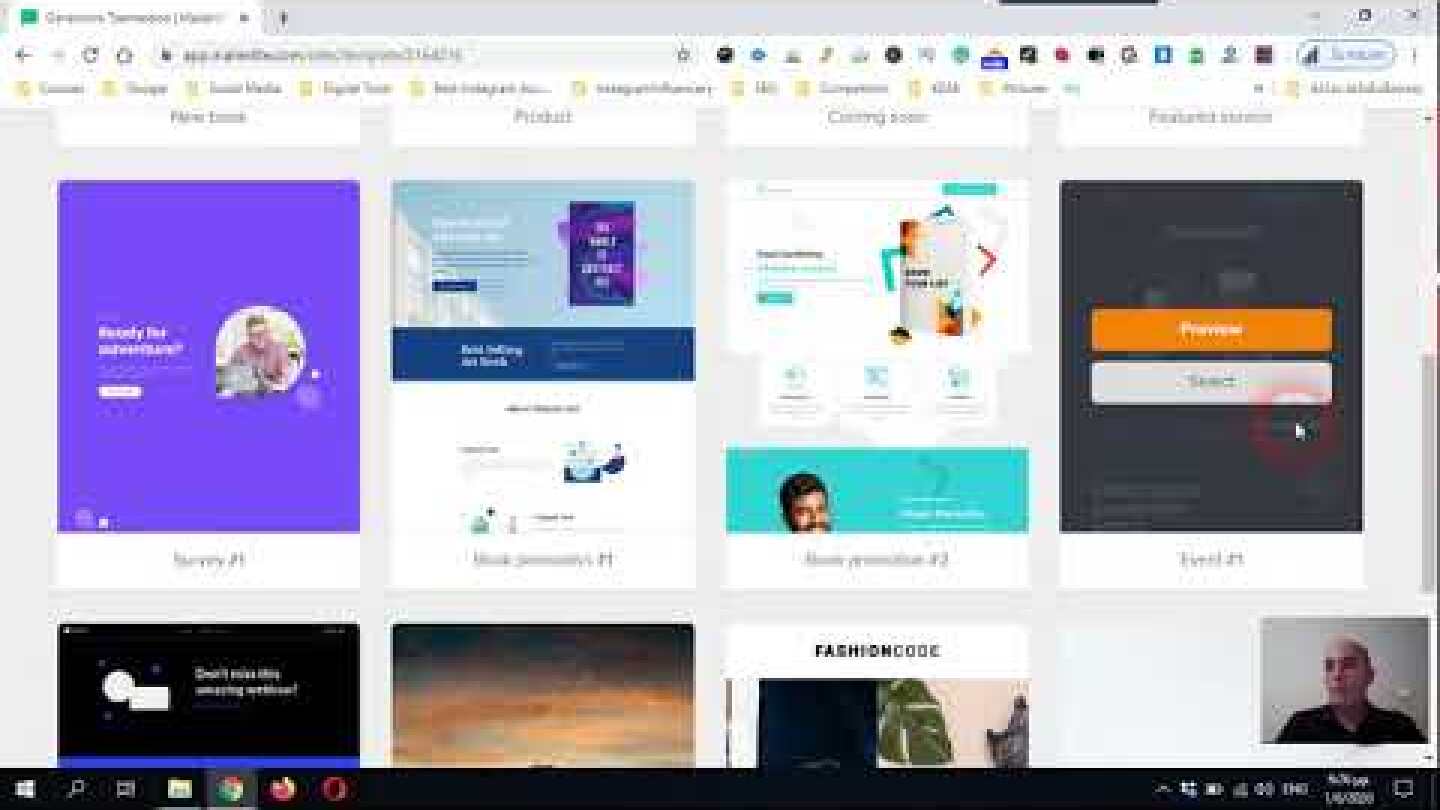Open a new tab with the plus button
Screen dimensions: 1440x810
click(283, 17)
